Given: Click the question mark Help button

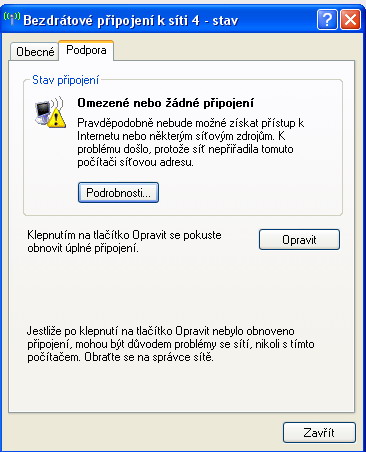Looking at the screenshot, I should (327, 20).
